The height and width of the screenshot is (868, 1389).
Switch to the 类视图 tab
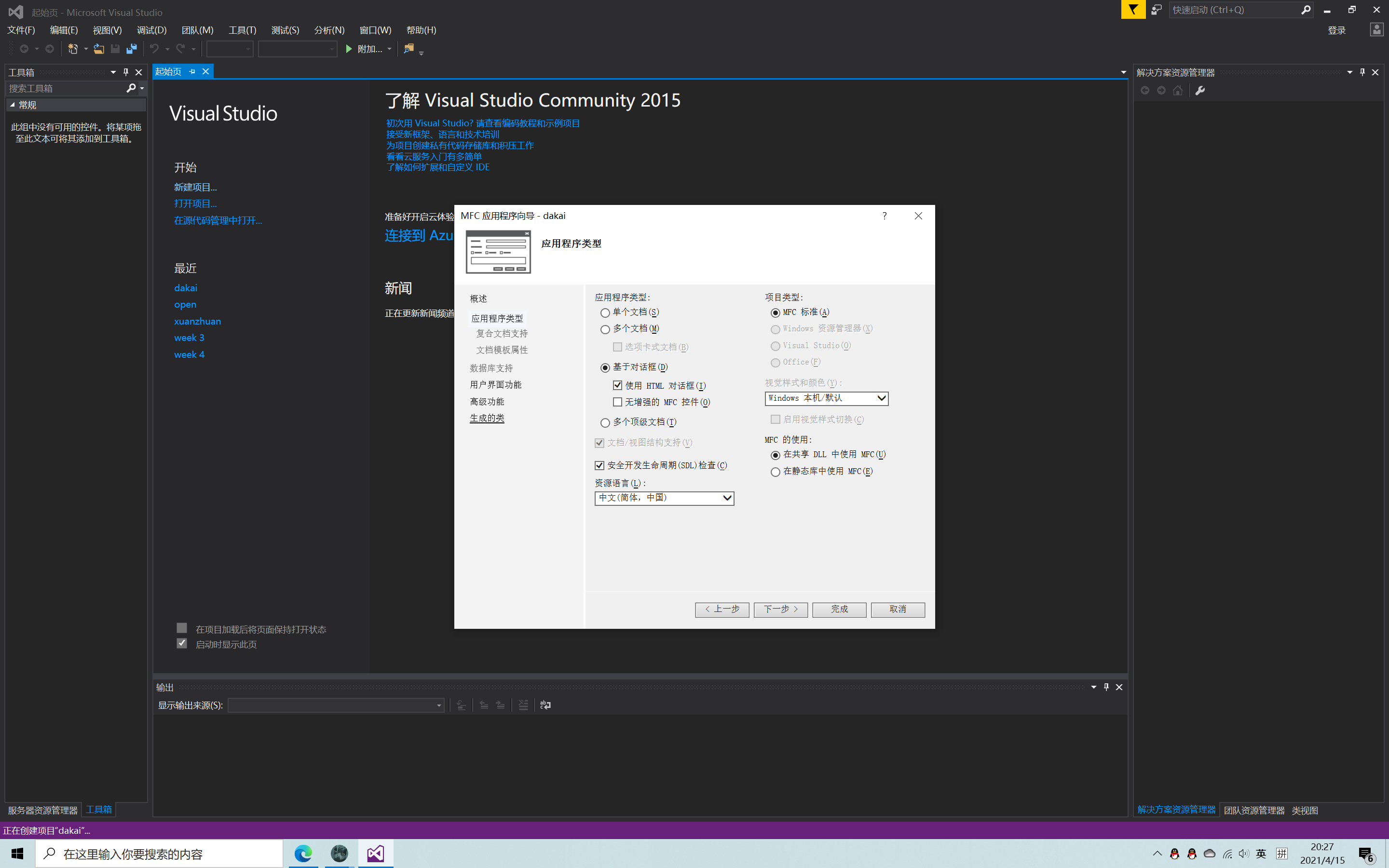pyautogui.click(x=1304, y=810)
